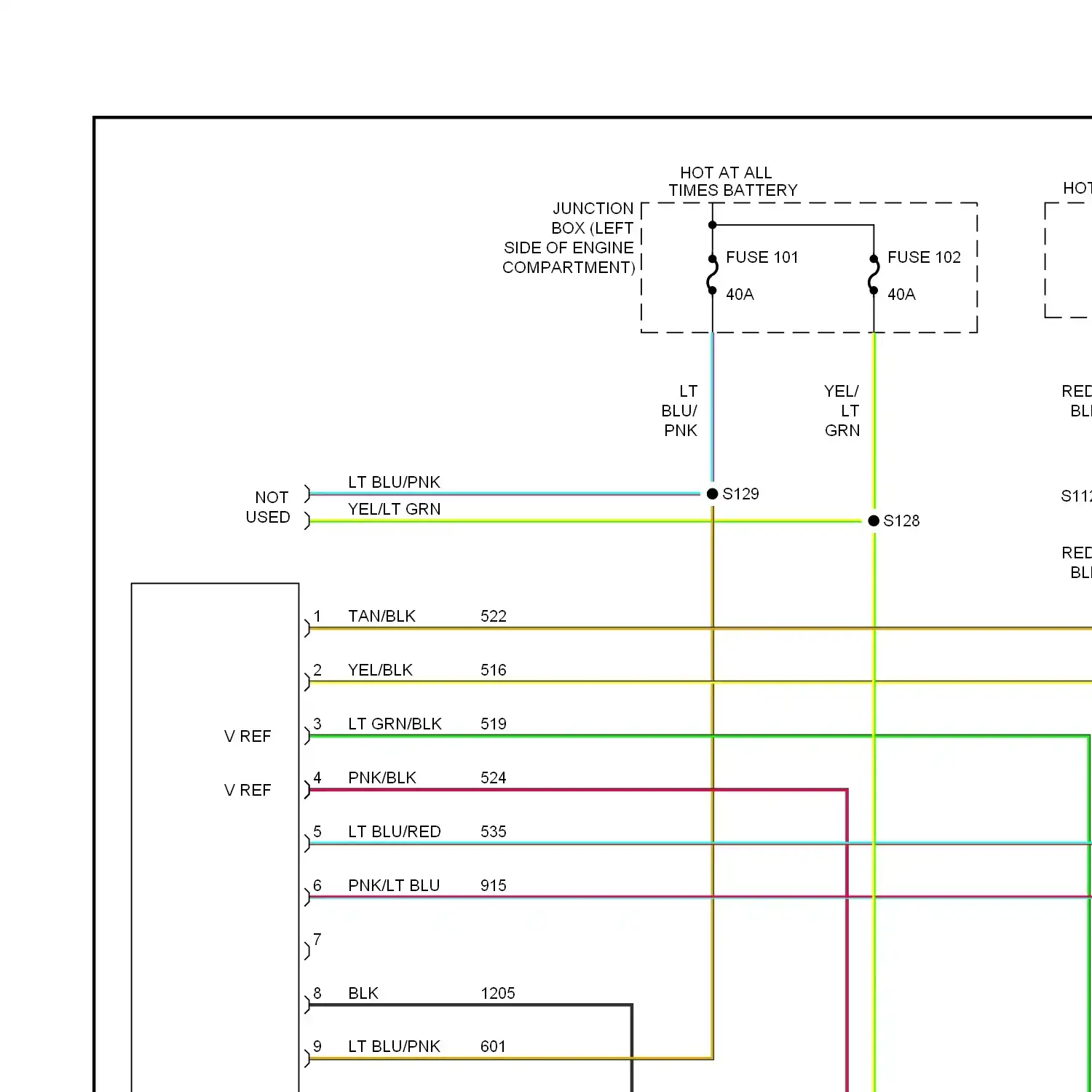Click the NOT USED label

pos(268,507)
